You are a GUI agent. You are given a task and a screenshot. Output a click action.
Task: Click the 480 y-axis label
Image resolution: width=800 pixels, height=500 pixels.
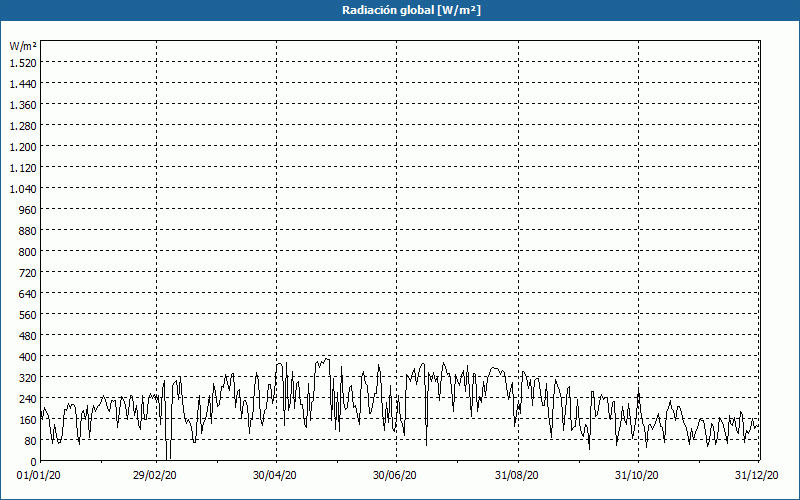click(28, 336)
